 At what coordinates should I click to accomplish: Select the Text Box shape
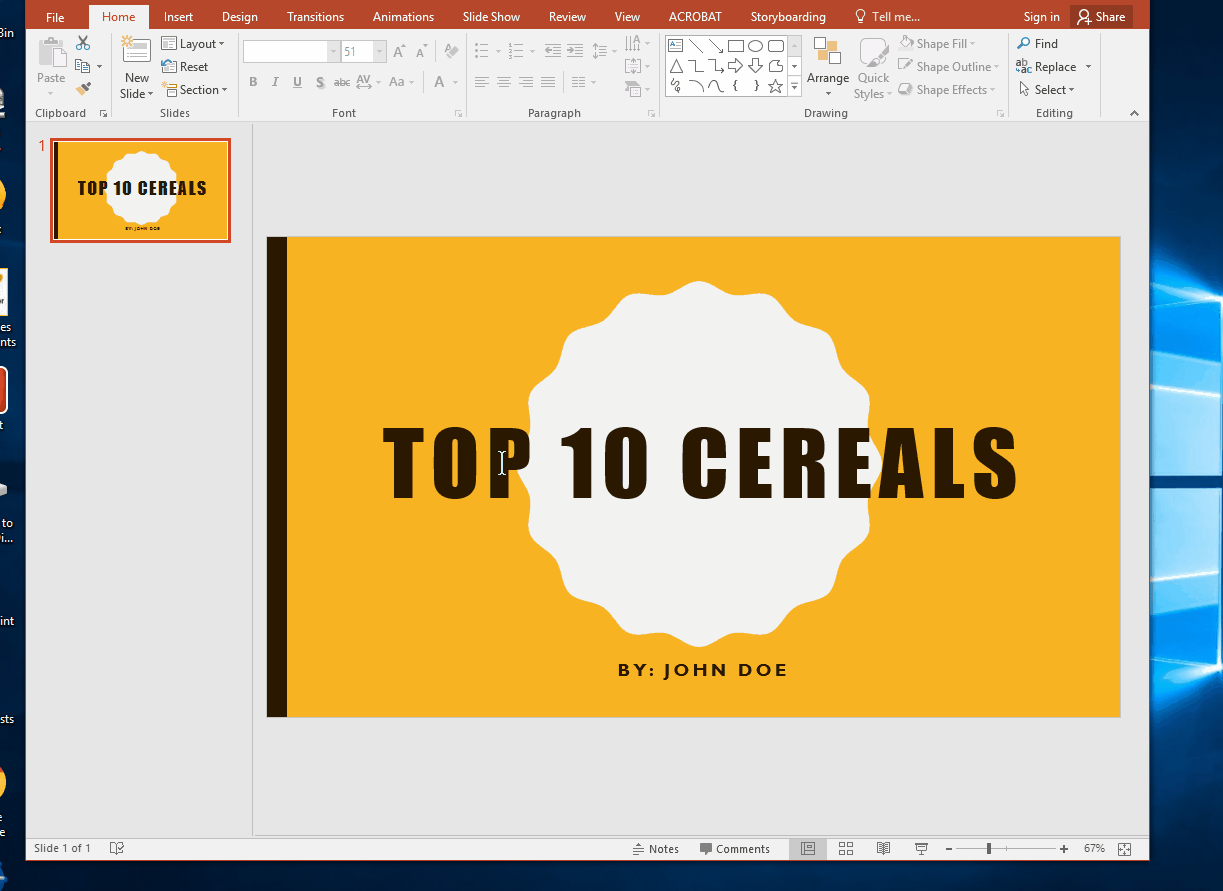[x=675, y=46]
